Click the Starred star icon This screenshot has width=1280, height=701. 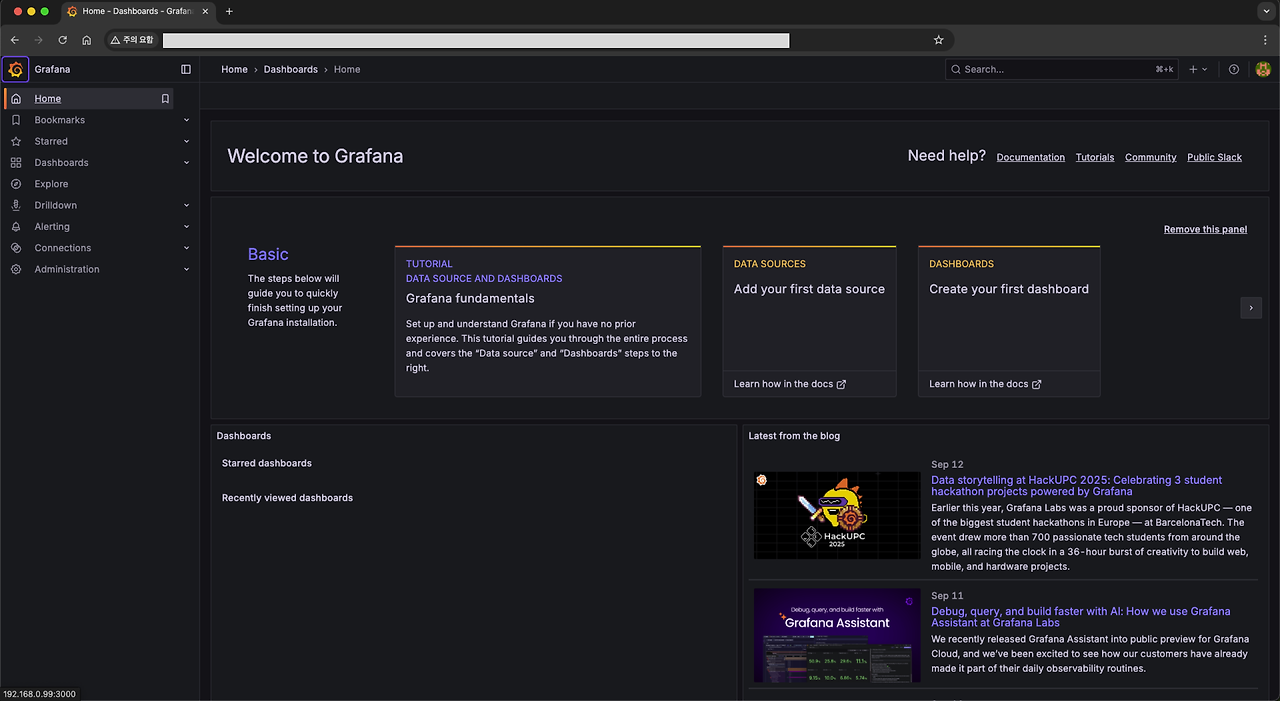(x=16, y=141)
